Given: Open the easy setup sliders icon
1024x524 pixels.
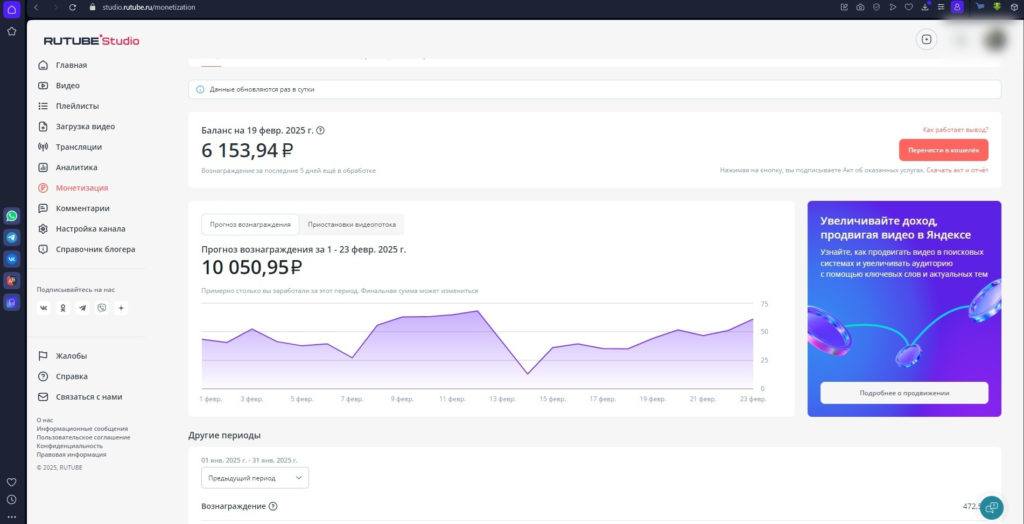Looking at the screenshot, I should [941, 7].
